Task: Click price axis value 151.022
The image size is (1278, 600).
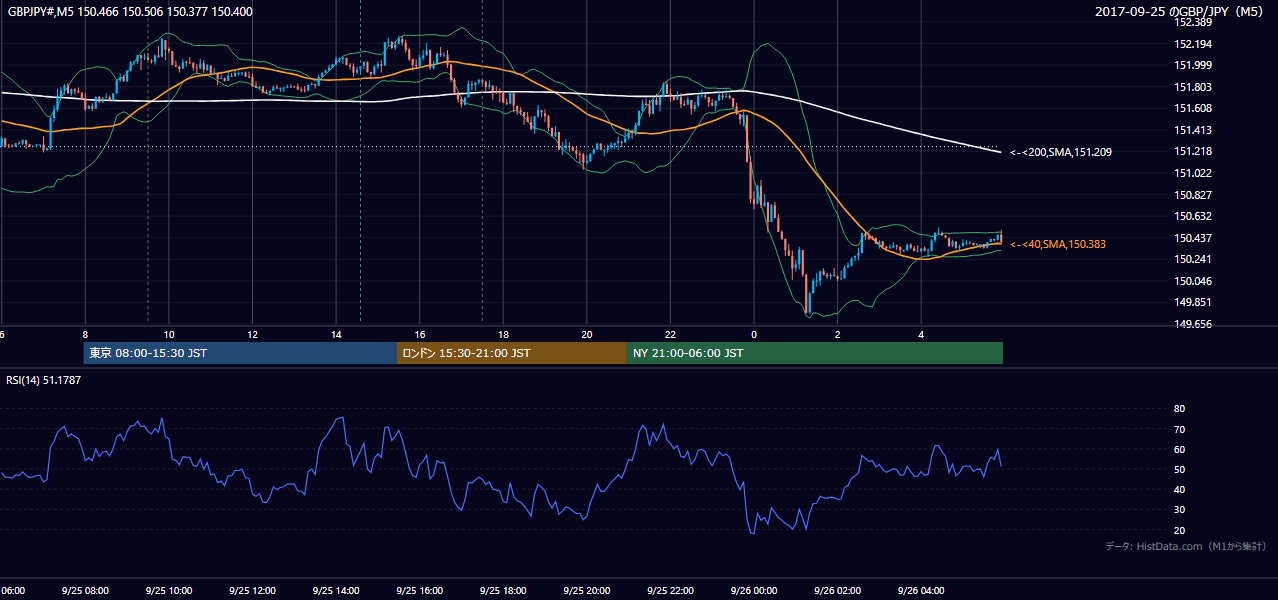Action: pos(1192,173)
